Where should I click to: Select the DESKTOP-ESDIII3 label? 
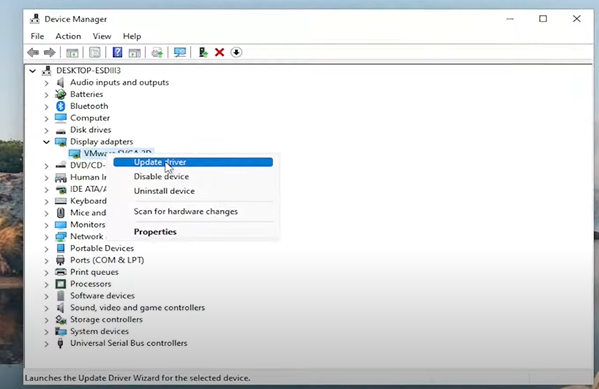(88, 70)
